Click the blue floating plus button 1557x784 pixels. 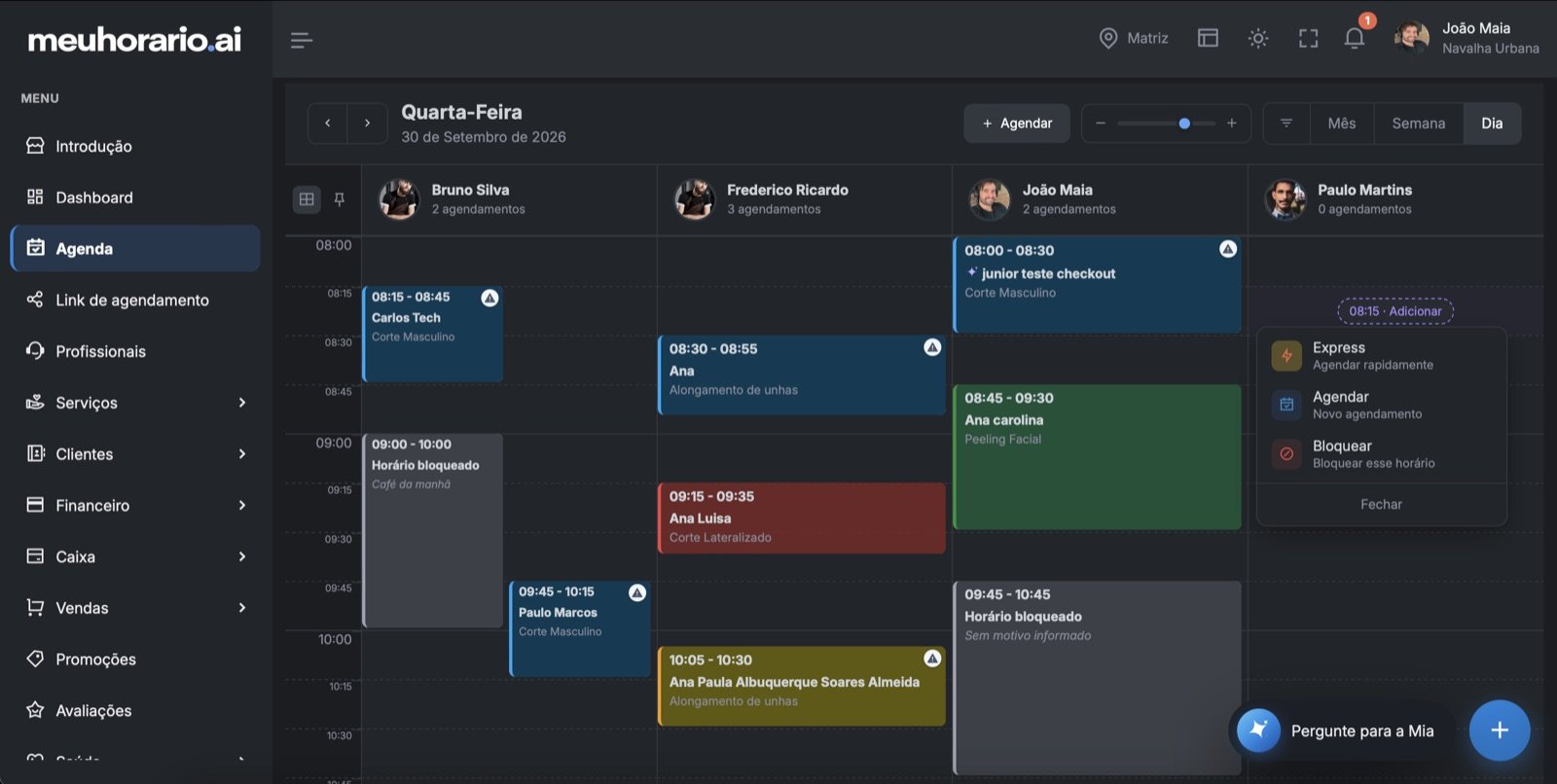point(1500,730)
